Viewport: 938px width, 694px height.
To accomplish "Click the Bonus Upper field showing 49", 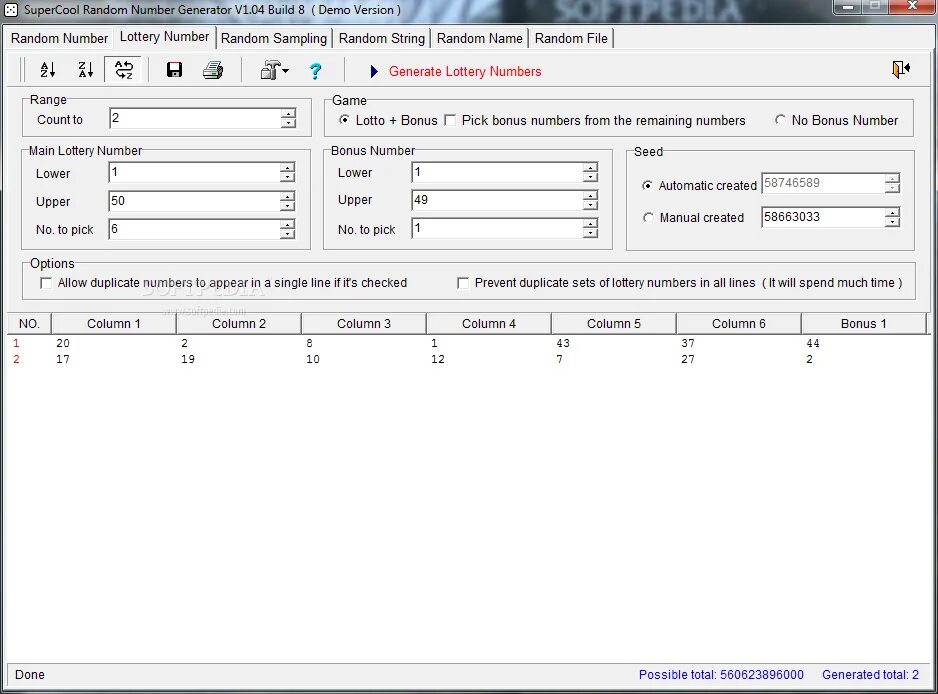I will pyautogui.click(x=497, y=200).
